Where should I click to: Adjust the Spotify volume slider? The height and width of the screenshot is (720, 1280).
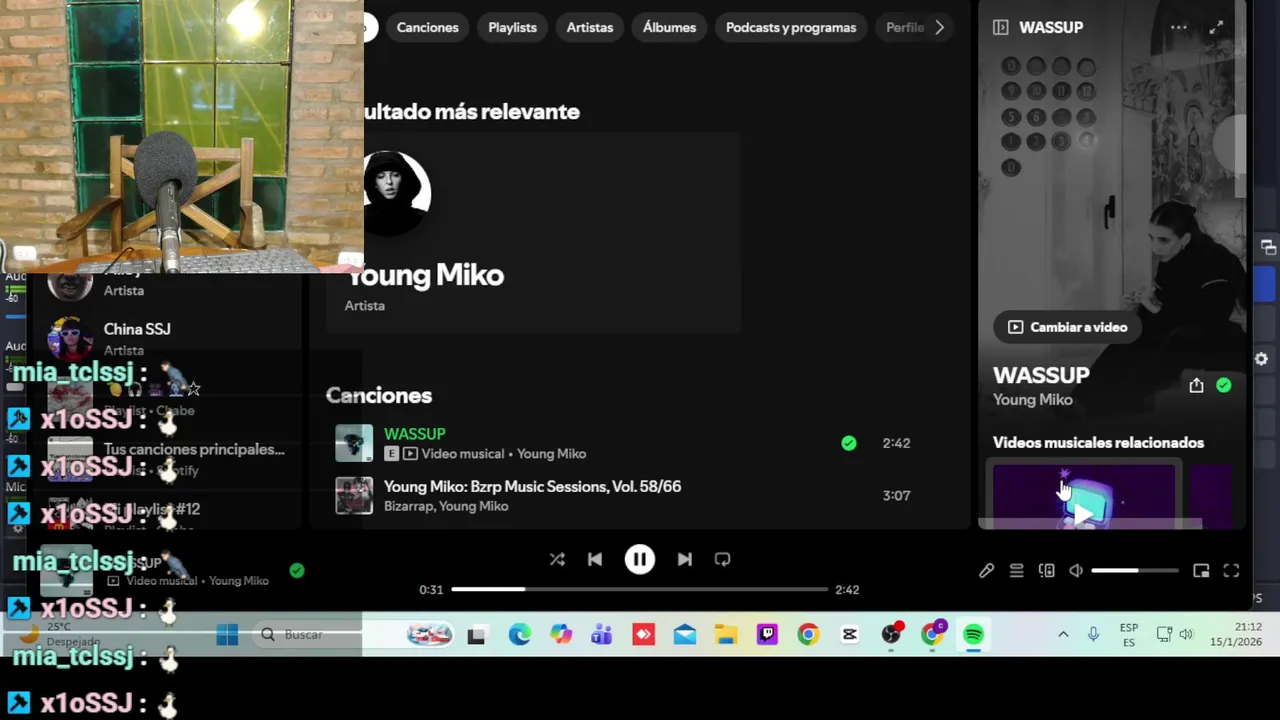click(x=1134, y=570)
